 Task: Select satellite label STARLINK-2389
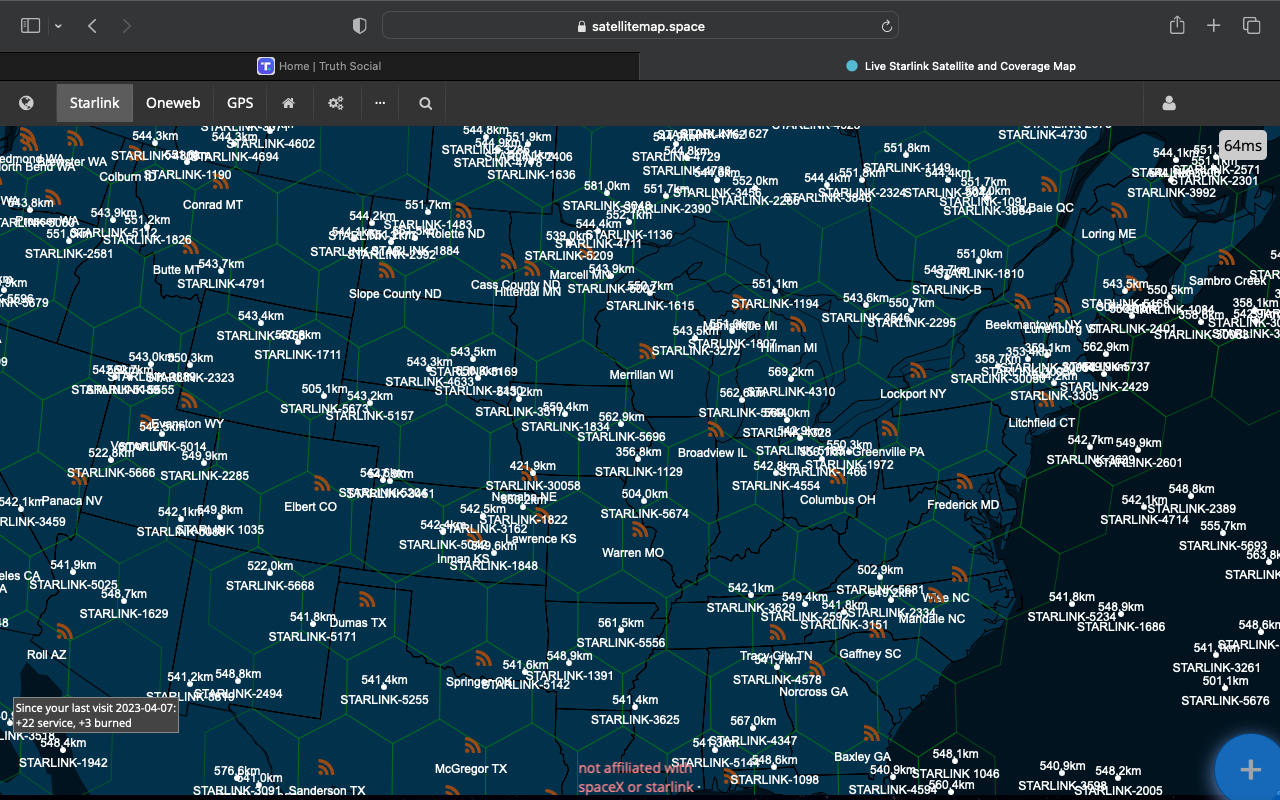tap(1192, 509)
